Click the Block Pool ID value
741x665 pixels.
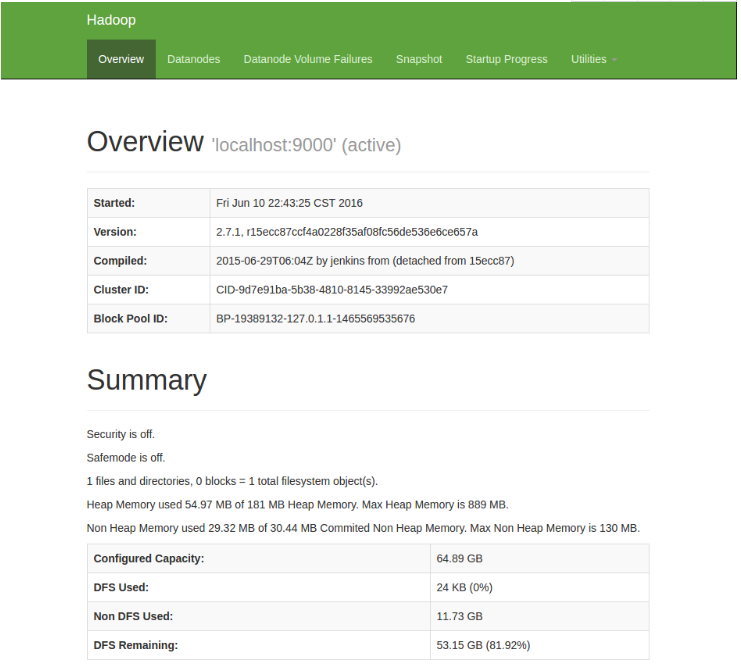click(x=315, y=319)
